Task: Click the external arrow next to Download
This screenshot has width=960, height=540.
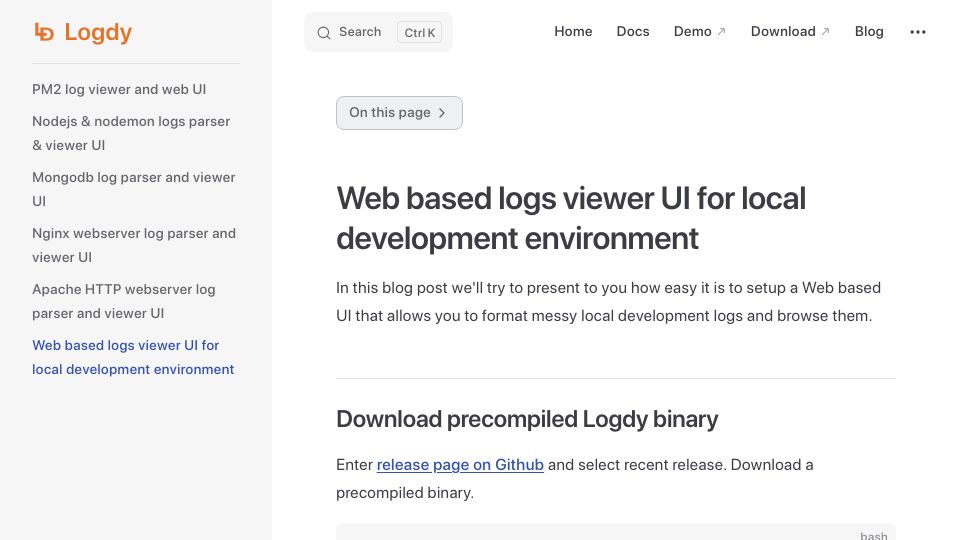Action: point(825,32)
